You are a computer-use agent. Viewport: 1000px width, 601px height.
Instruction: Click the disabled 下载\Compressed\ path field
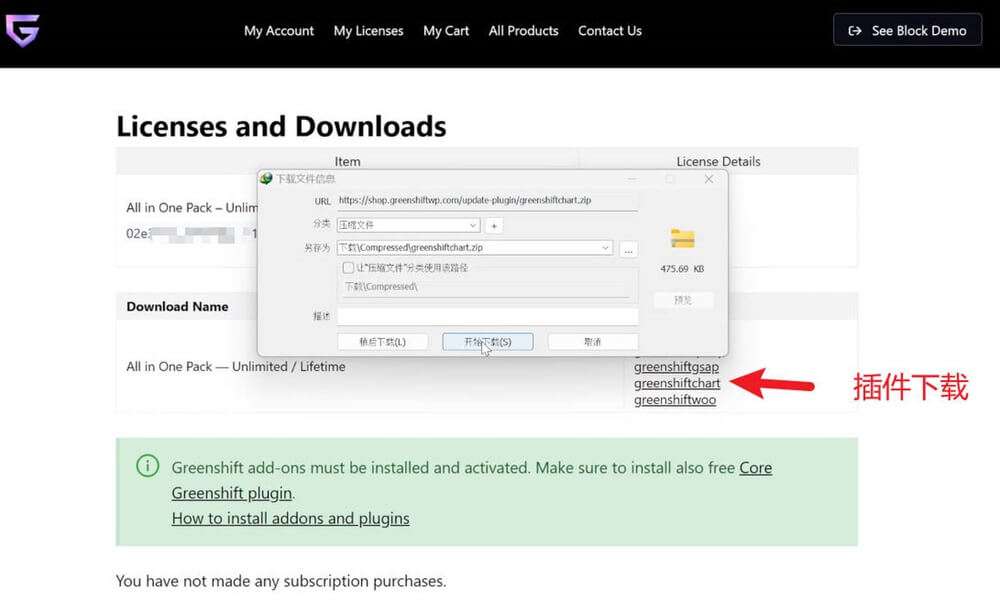tap(487, 287)
